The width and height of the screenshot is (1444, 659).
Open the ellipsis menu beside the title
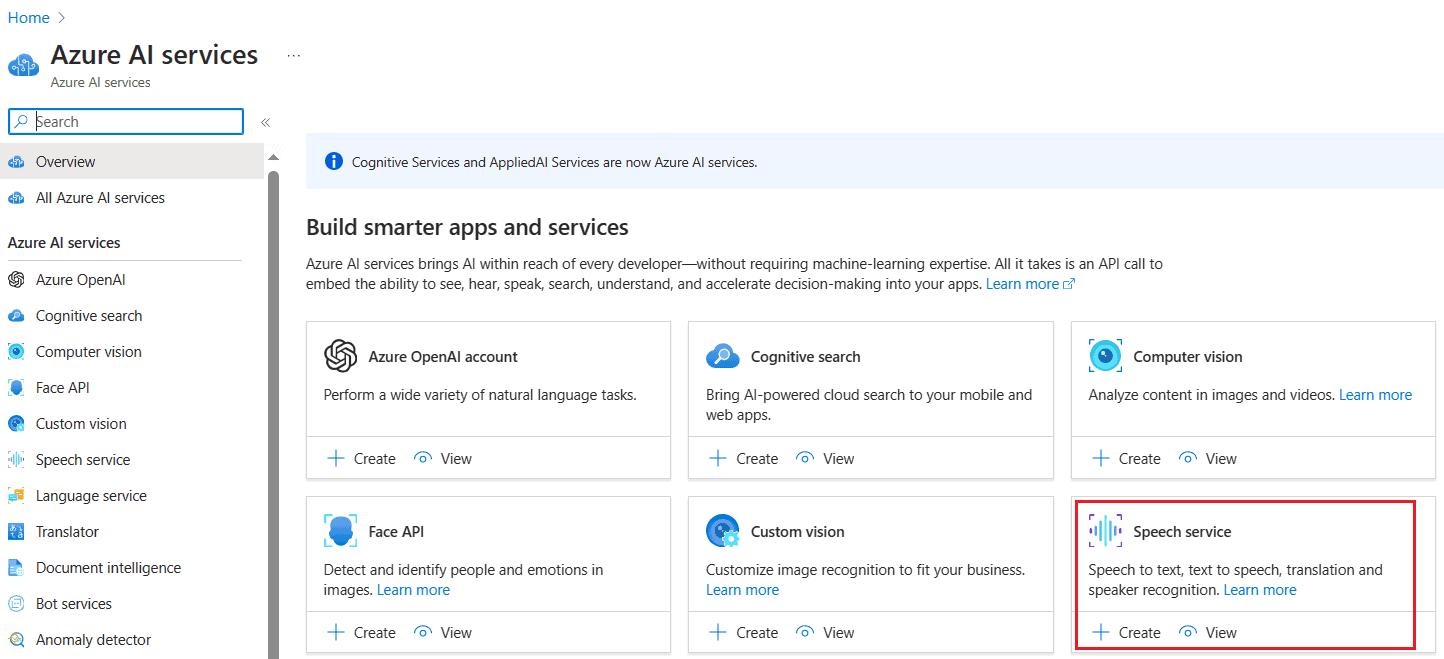click(x=293, y=56)
